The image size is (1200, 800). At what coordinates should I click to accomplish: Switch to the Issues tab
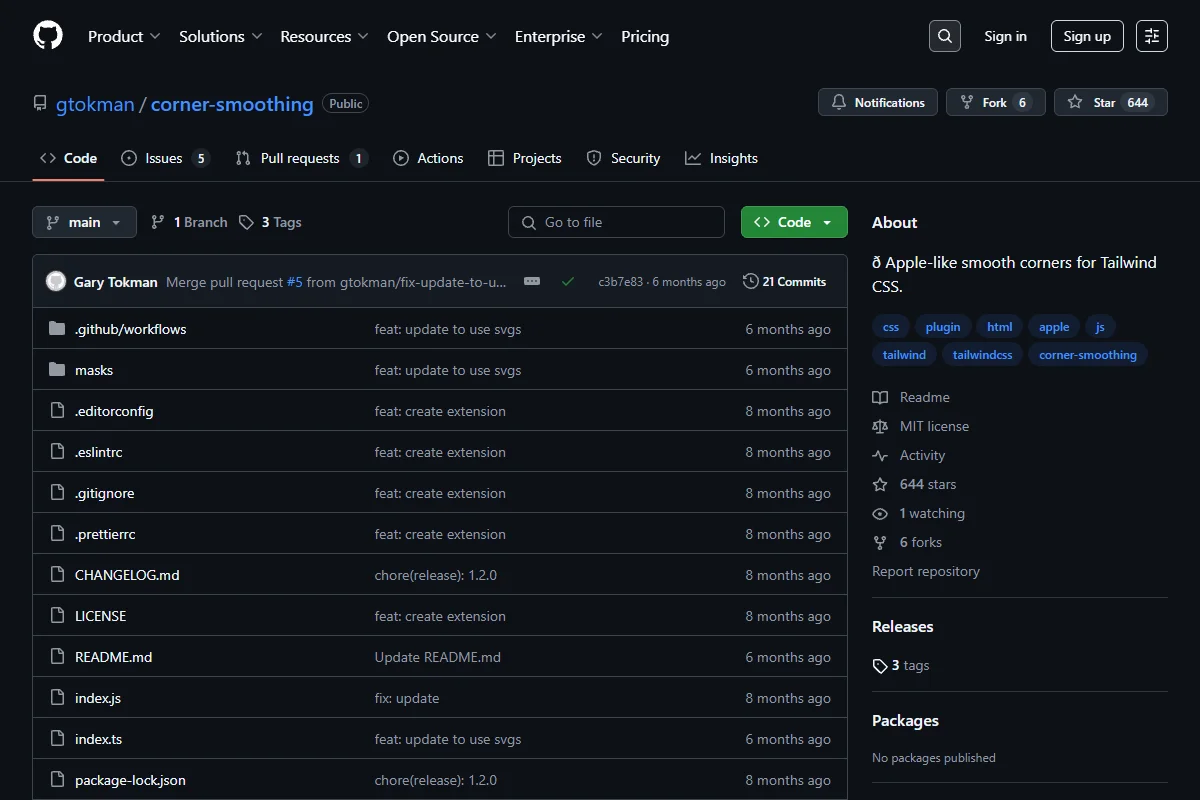165,158
